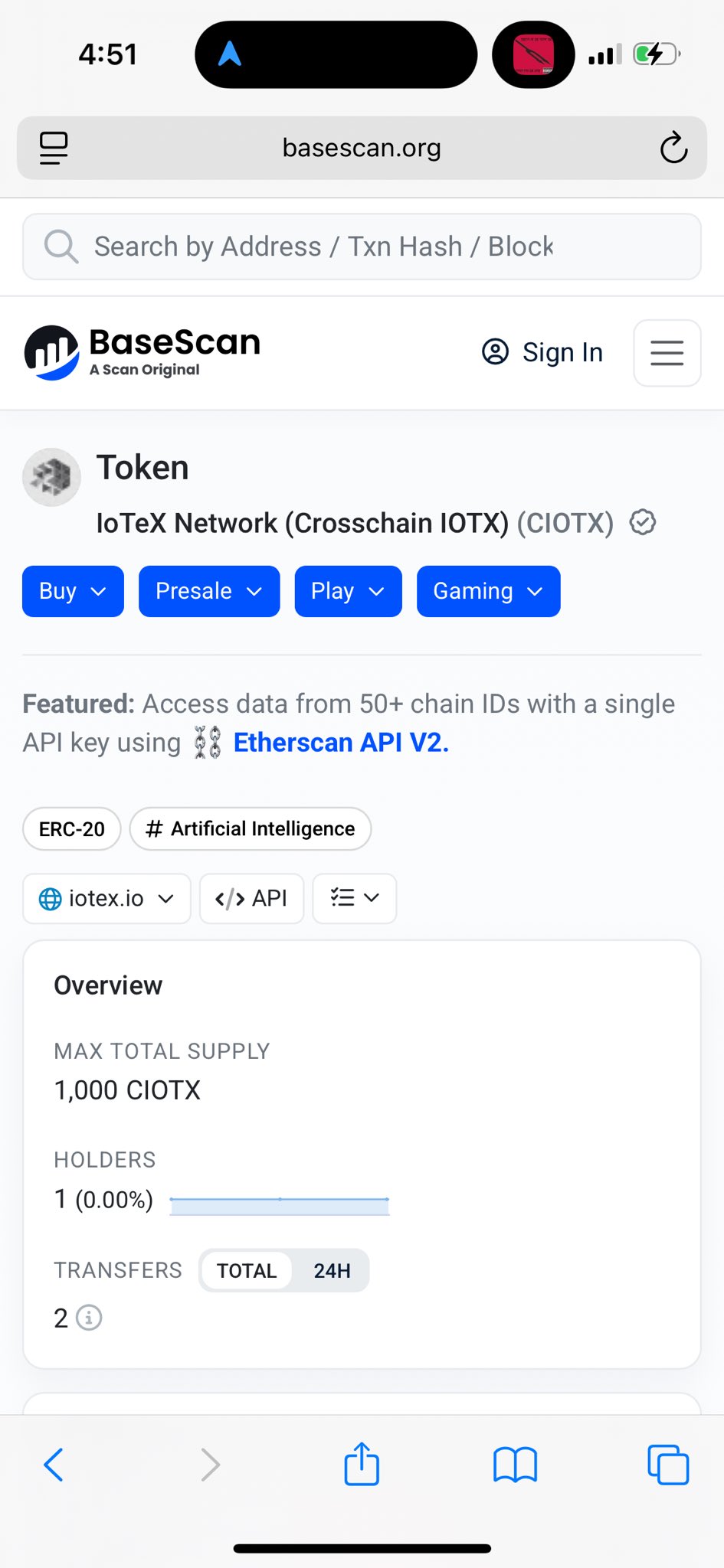
Task: Open Safari page settings reader icon
Action: coord(54,148)
